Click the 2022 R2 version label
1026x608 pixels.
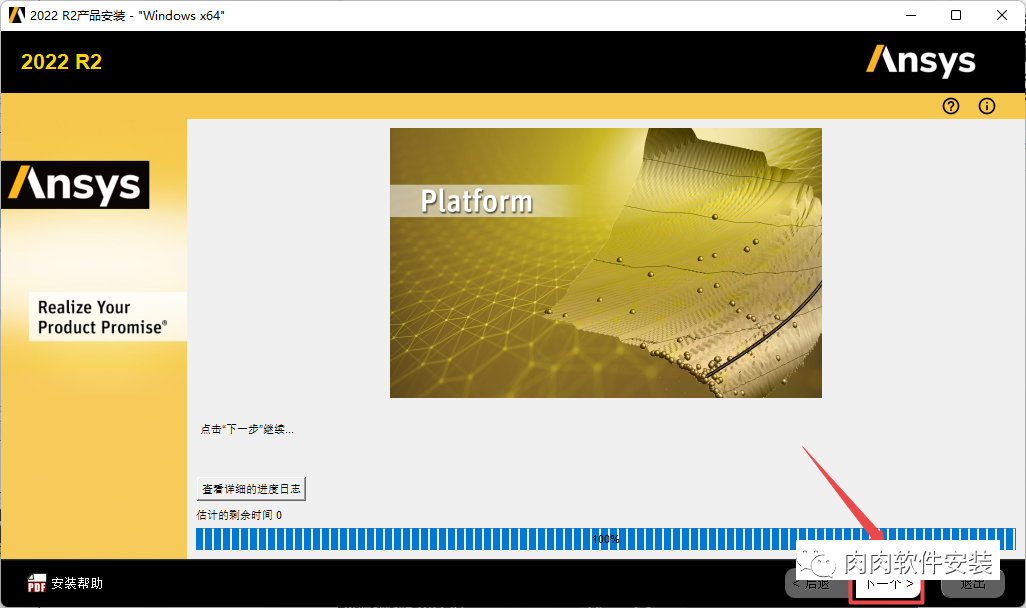point(62,62)
